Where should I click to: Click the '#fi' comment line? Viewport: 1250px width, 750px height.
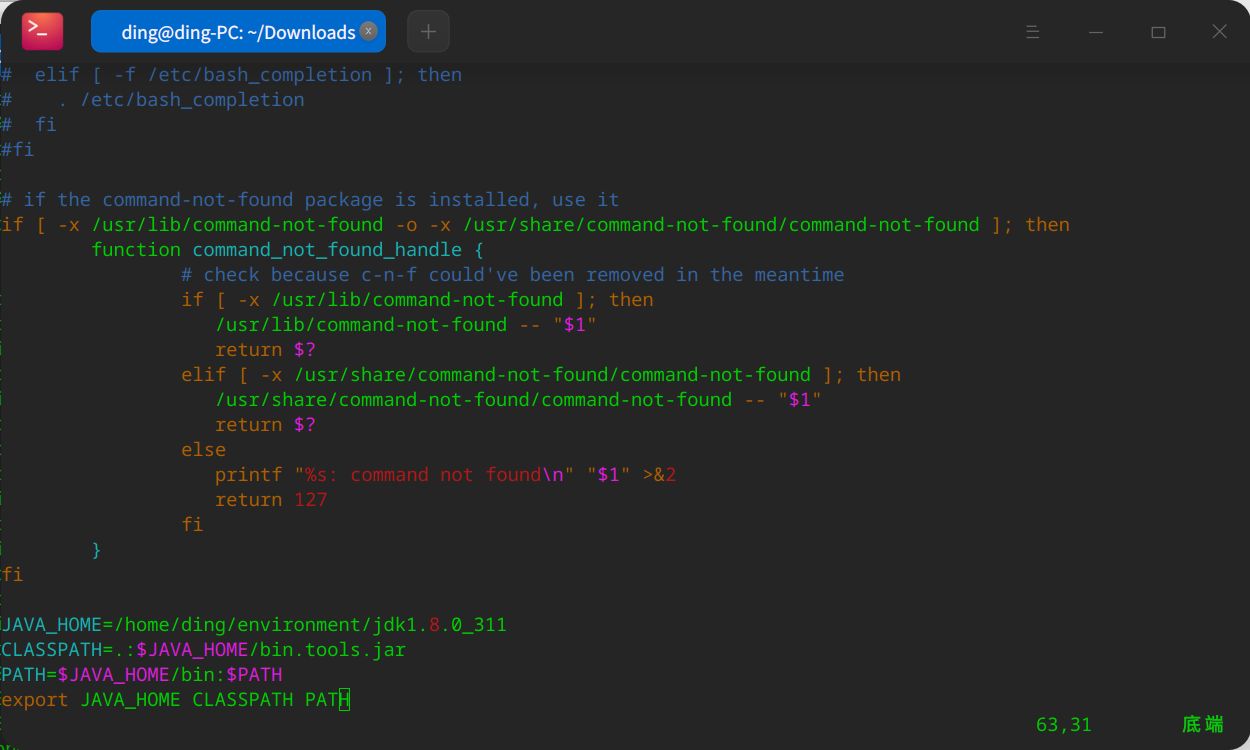pyautogui.click(x=17, y=150)
